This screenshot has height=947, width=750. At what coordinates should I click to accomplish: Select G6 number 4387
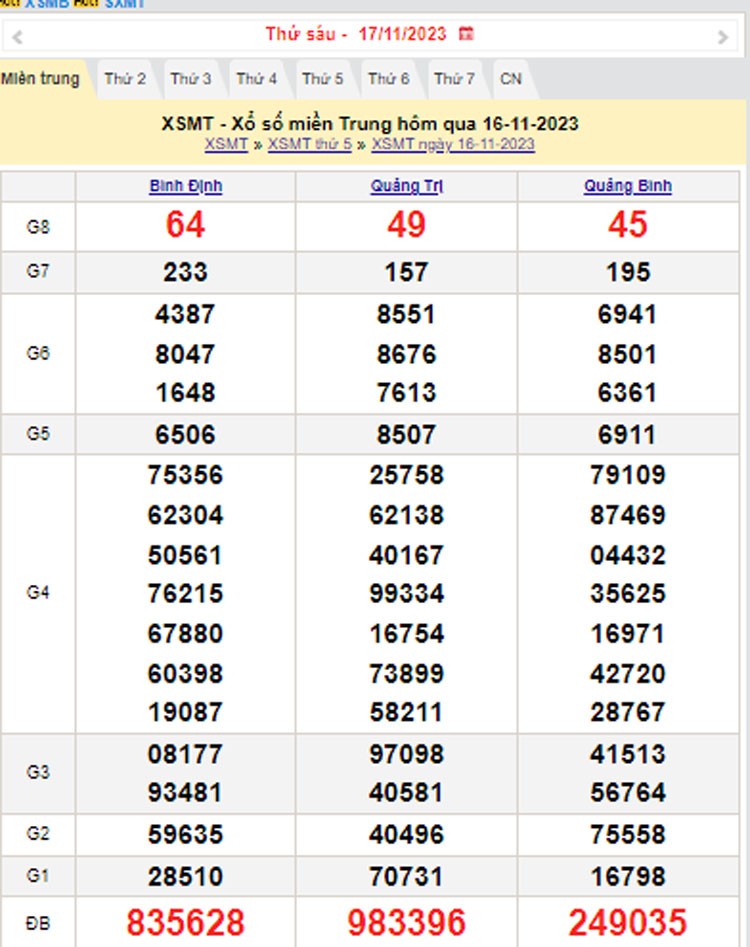[185, 315]
